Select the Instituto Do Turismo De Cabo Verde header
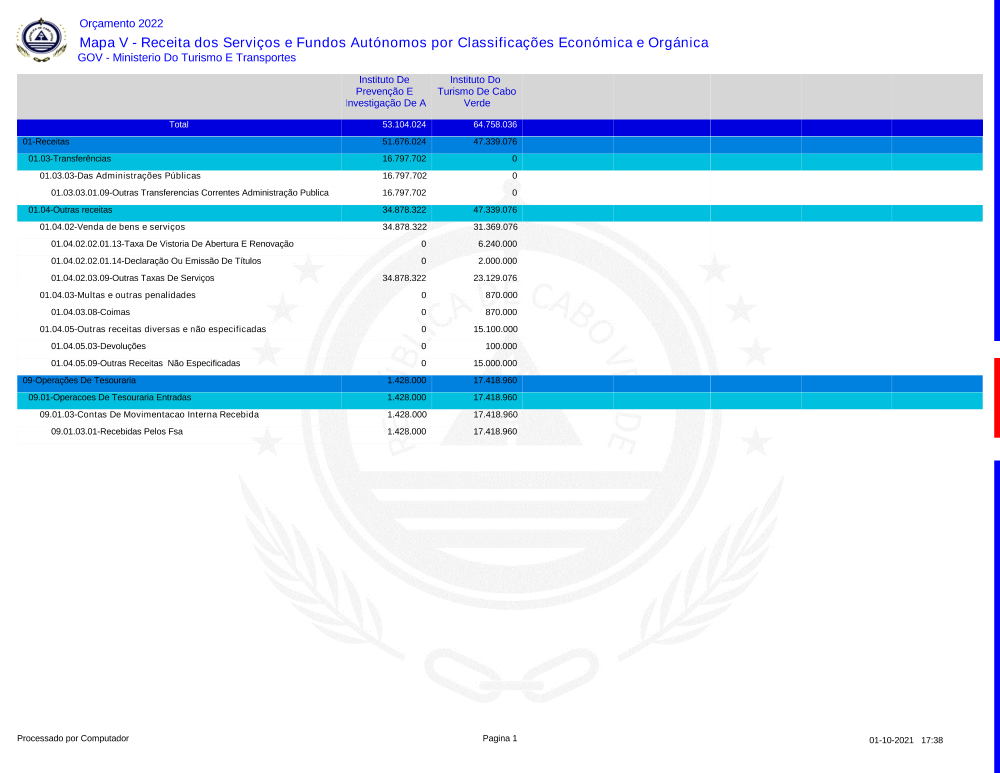1000x773 pixels. [x=475, y=91]
